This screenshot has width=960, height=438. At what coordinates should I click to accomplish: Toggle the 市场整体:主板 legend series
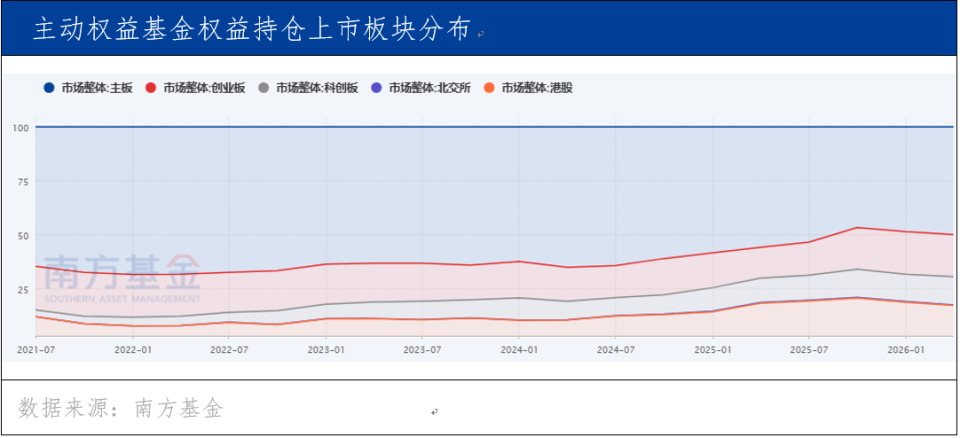88,88
